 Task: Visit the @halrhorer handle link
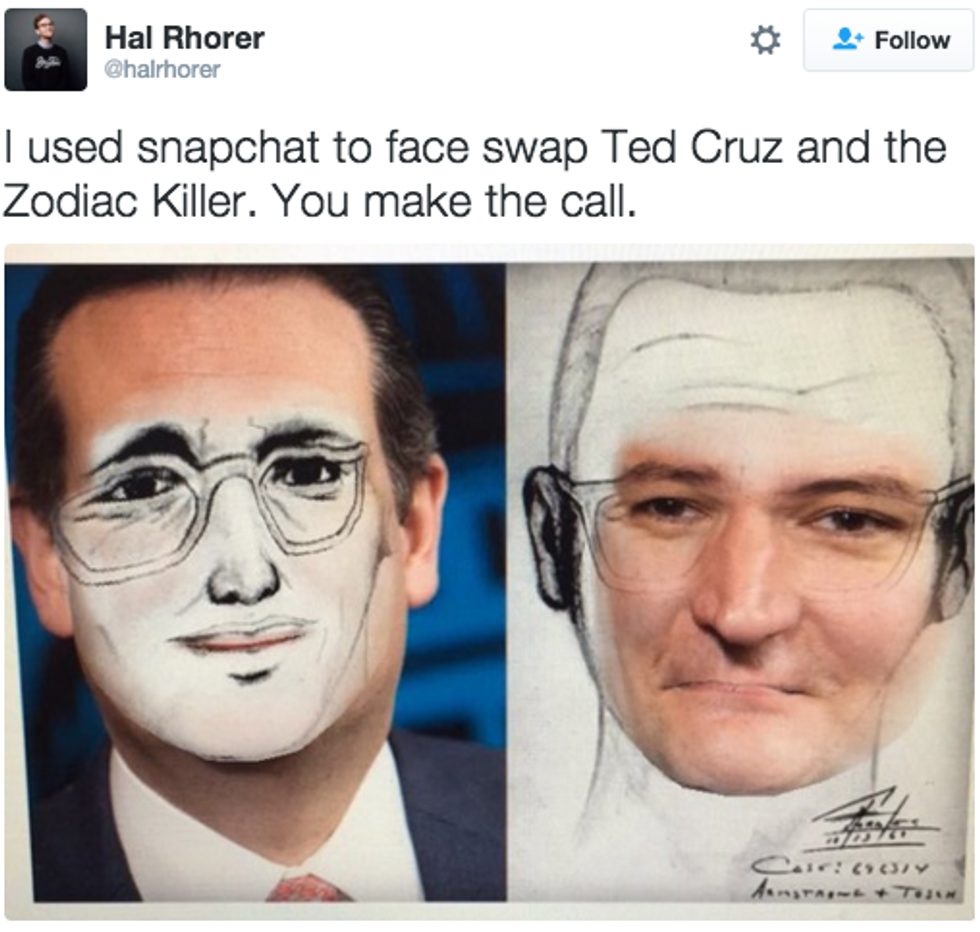pos(162,69)
